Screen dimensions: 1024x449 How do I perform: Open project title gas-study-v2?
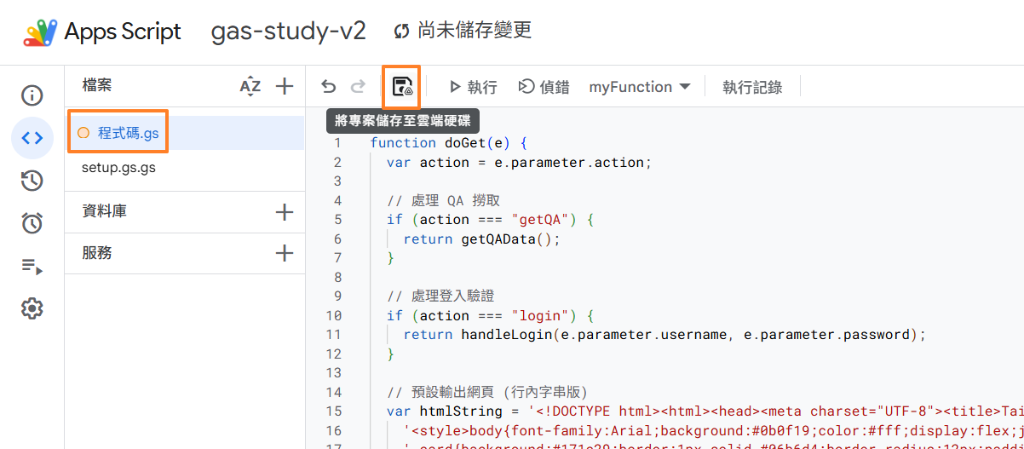tap(288, 31)
